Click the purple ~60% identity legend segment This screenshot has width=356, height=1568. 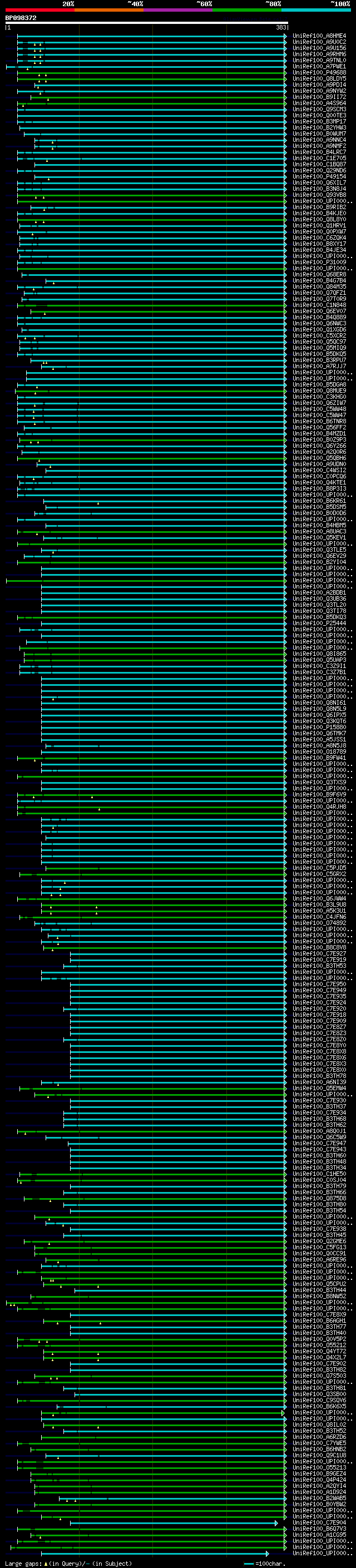[179, 10]
